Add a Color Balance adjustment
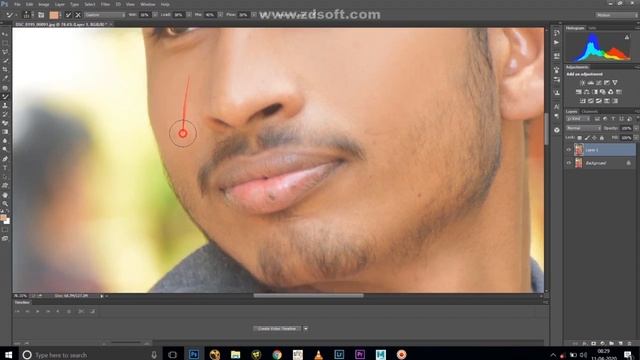Screen dimensions: 640x360 point(587,92)
